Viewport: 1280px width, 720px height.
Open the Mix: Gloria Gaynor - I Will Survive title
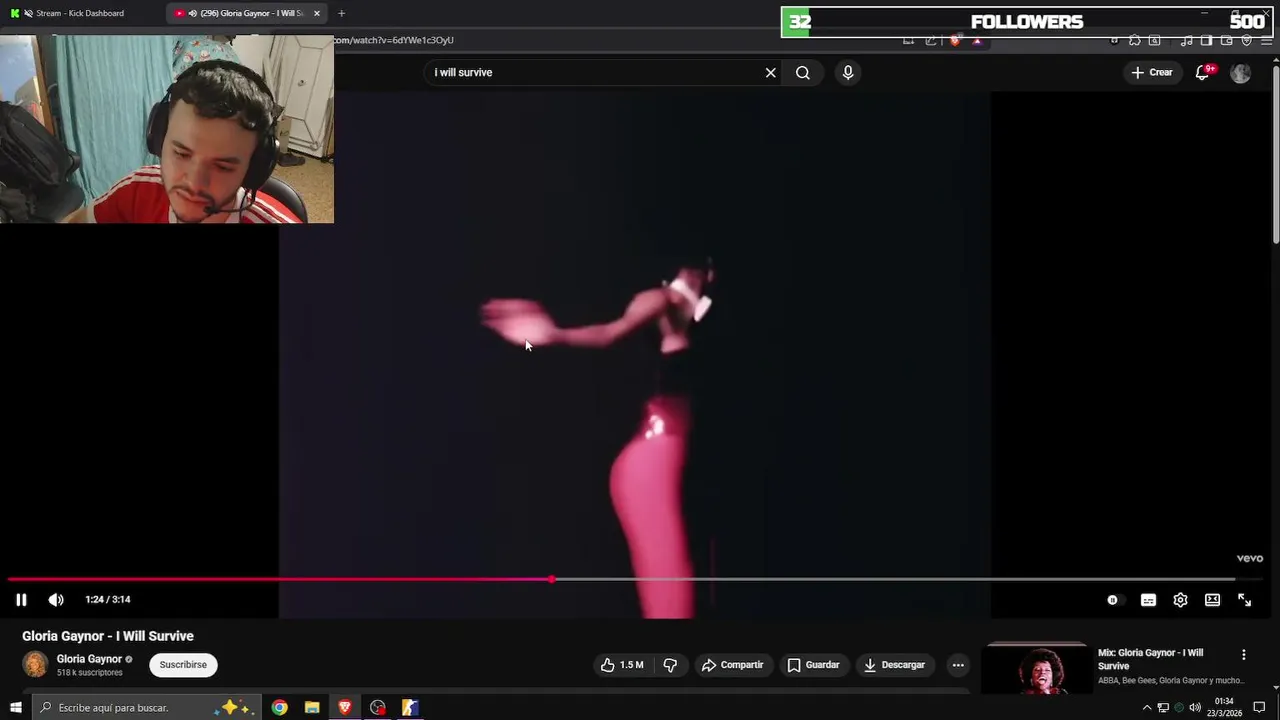pyautogui.click(x=1150, y=659)
